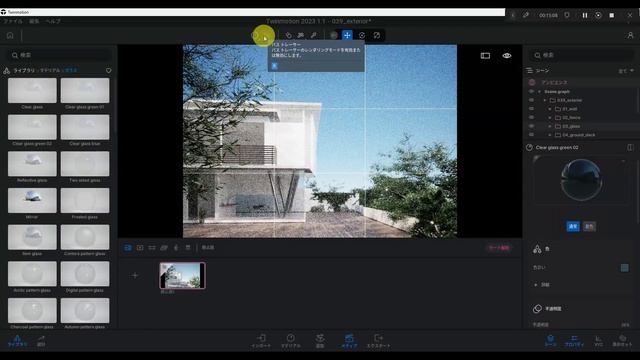Activate the Rotate gizmo tool
The image size is (640, 360).
click(x=362, y=36)
